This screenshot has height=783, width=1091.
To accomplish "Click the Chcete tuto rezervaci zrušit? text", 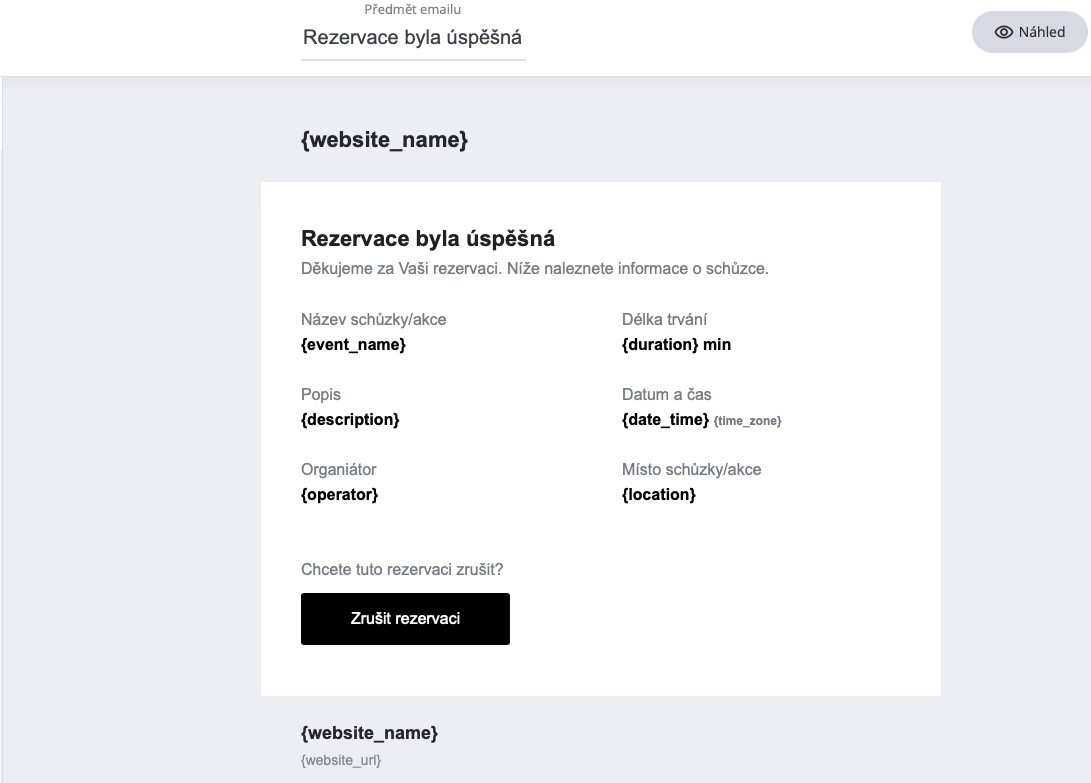I will click(x=402, y=570).
